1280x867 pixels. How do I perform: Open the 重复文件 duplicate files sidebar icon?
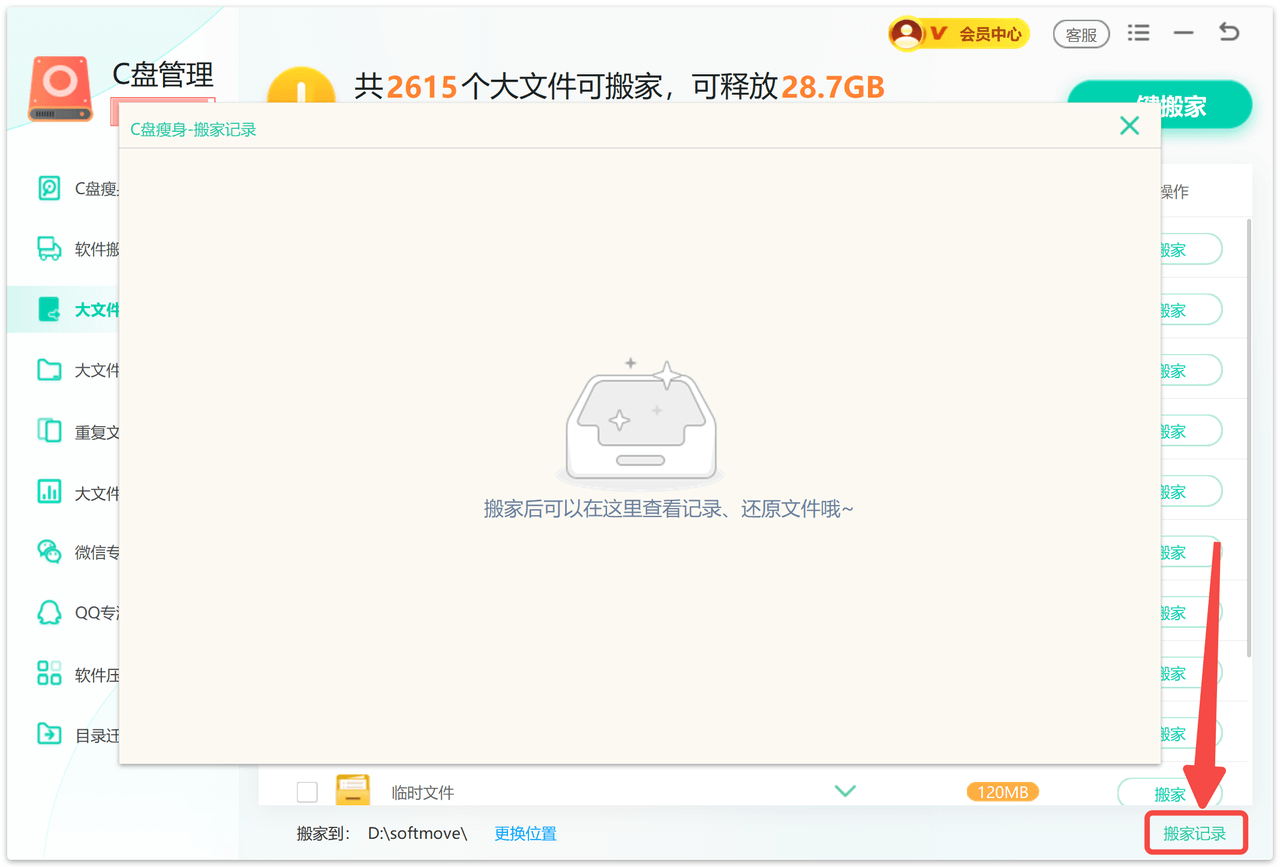pyautogui.click(x=49, y=431)
